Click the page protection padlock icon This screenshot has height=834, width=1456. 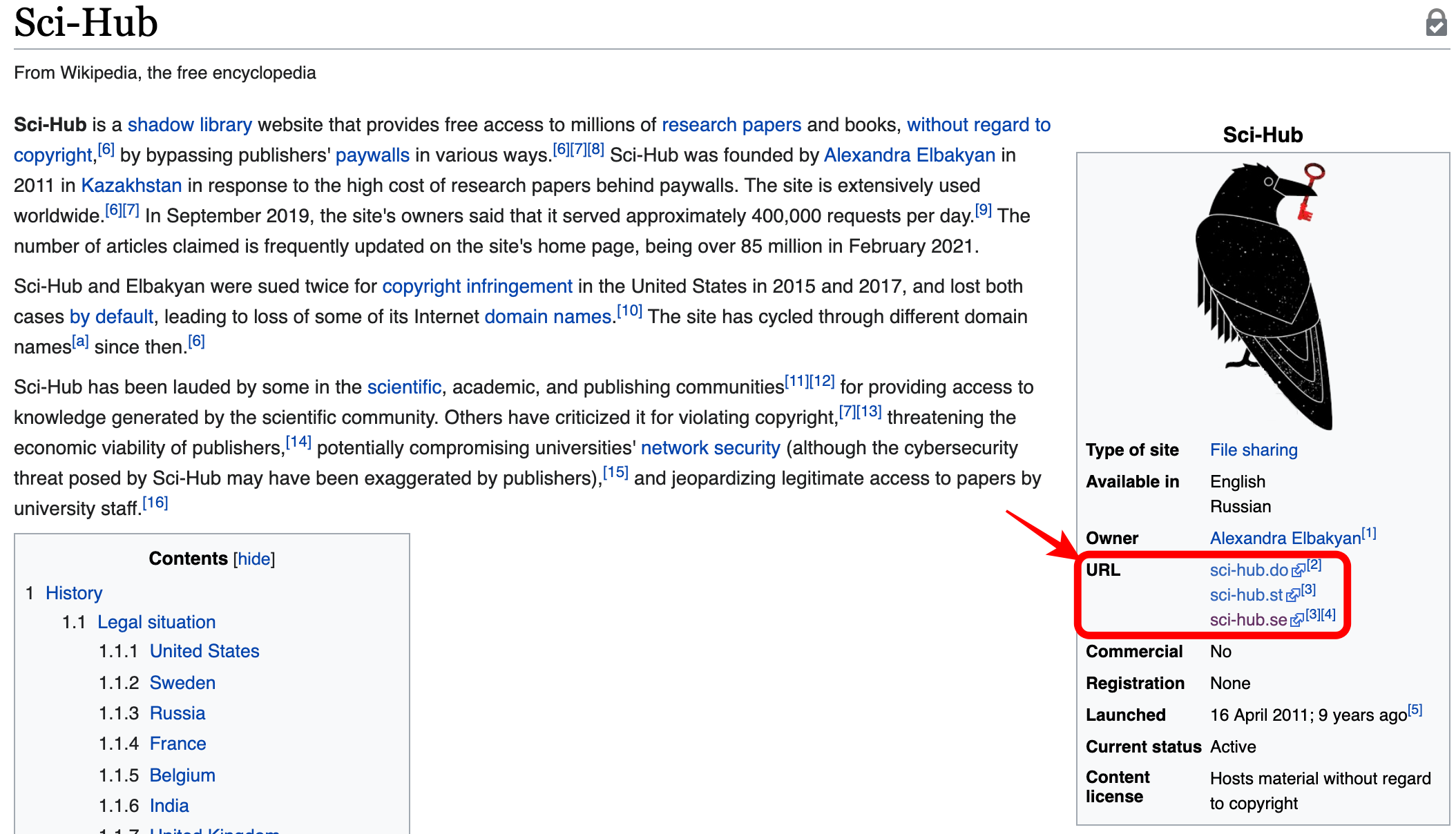click(x=1436, y=23)
